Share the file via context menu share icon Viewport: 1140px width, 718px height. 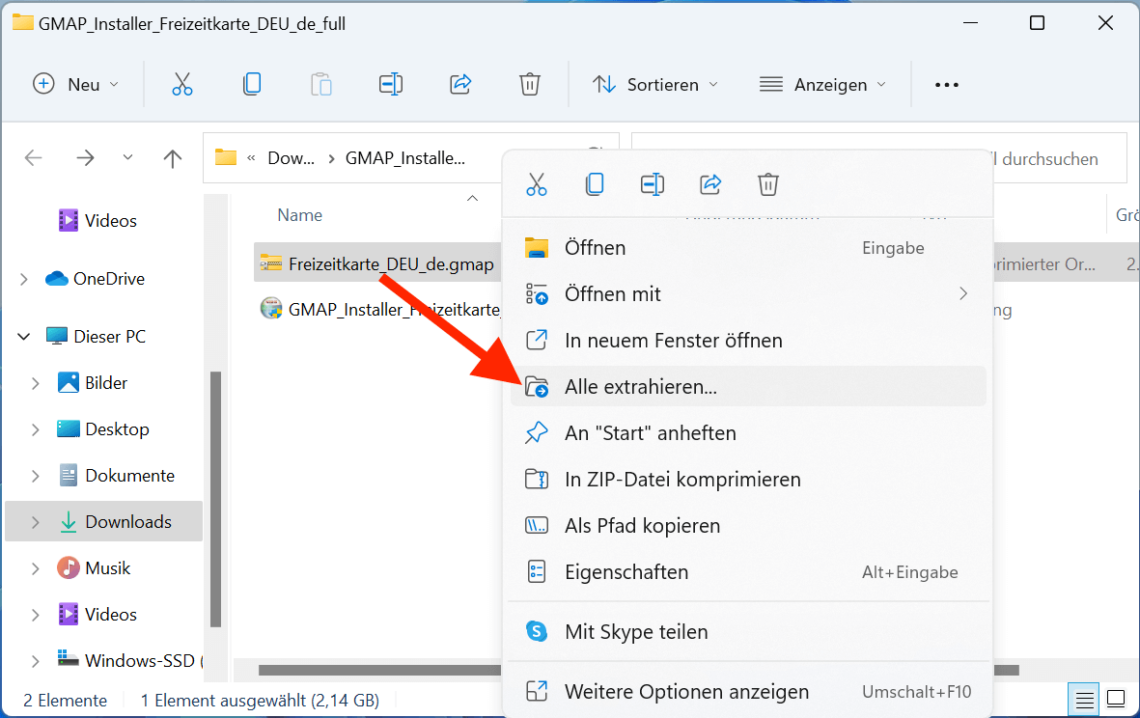click(x=710, y=184)
